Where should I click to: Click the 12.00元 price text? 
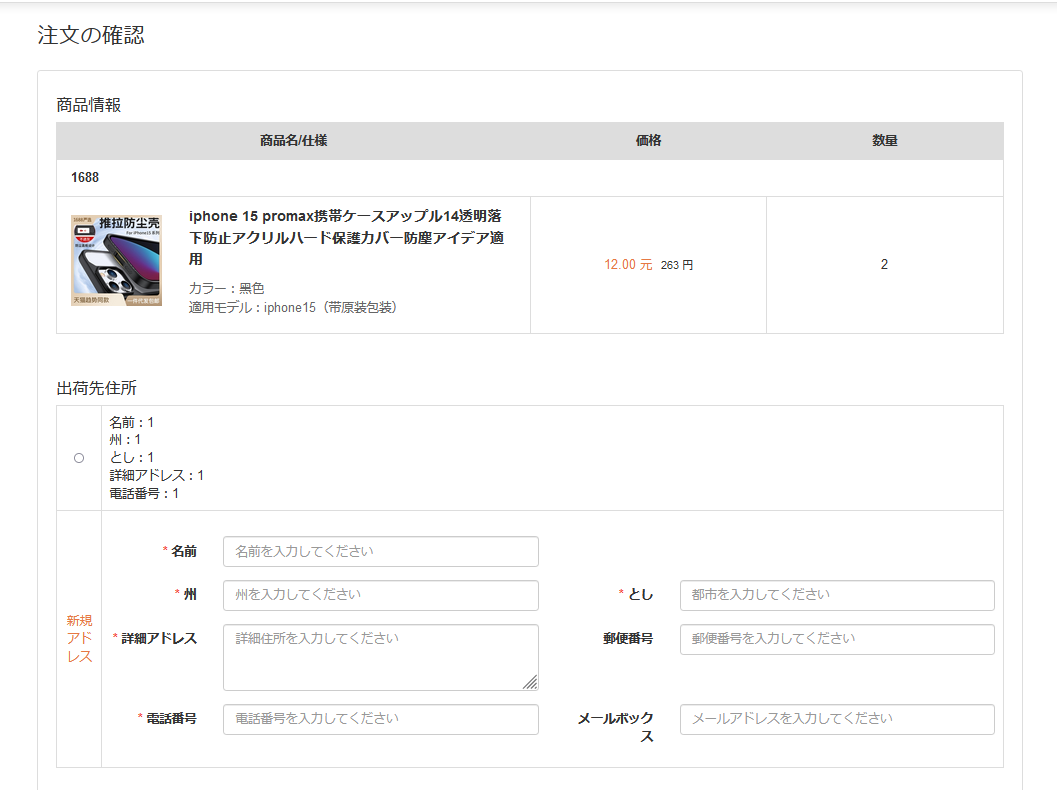click(626, 264)
